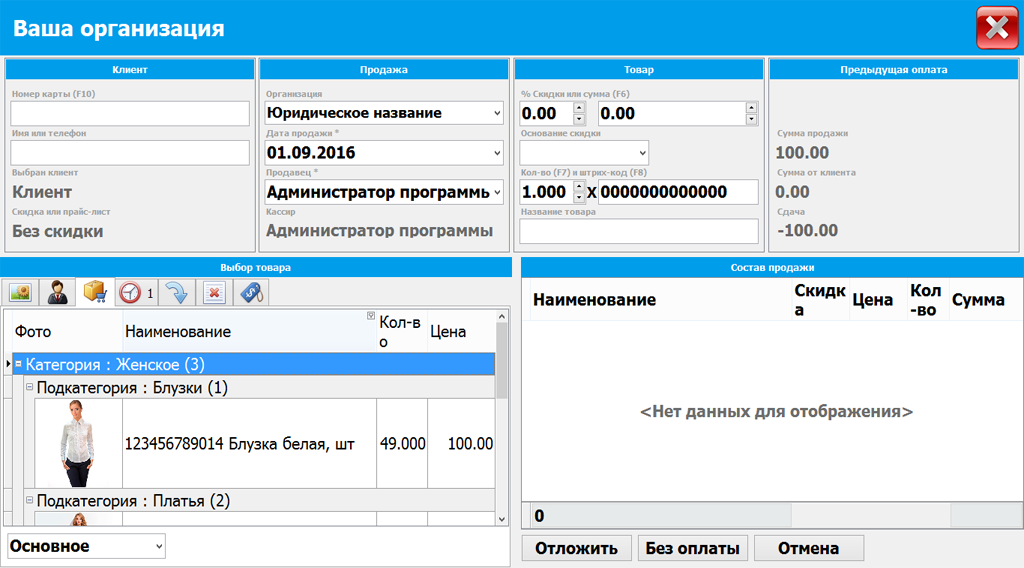Close the window with red X button
Image resolution: width=1024 pixels, height=568 pixels.
997,28
